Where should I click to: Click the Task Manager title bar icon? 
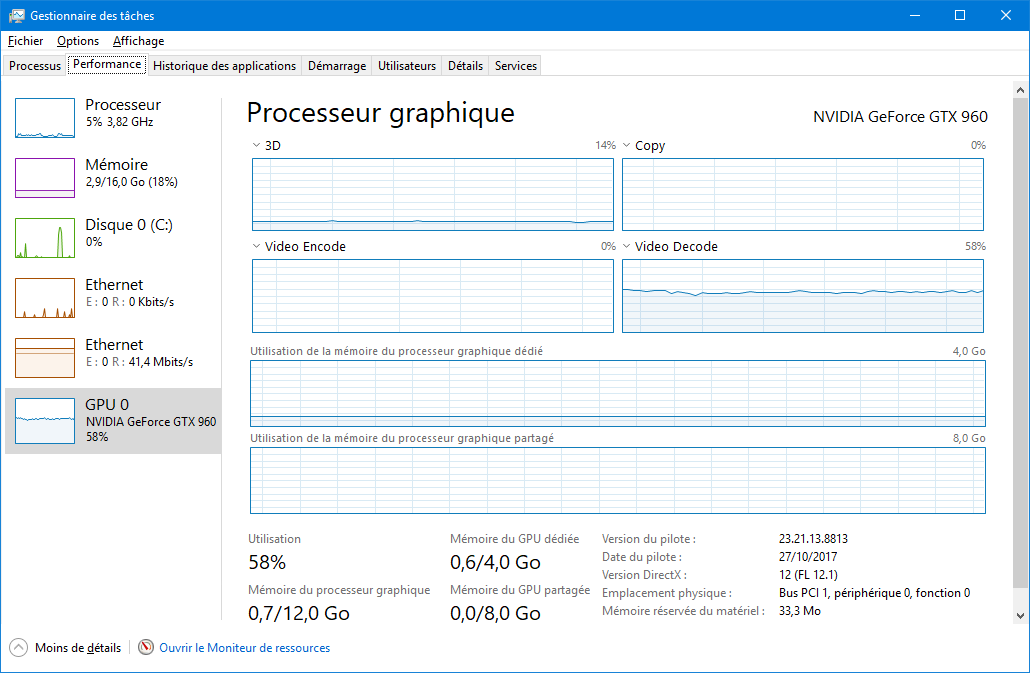click(17, 16)
